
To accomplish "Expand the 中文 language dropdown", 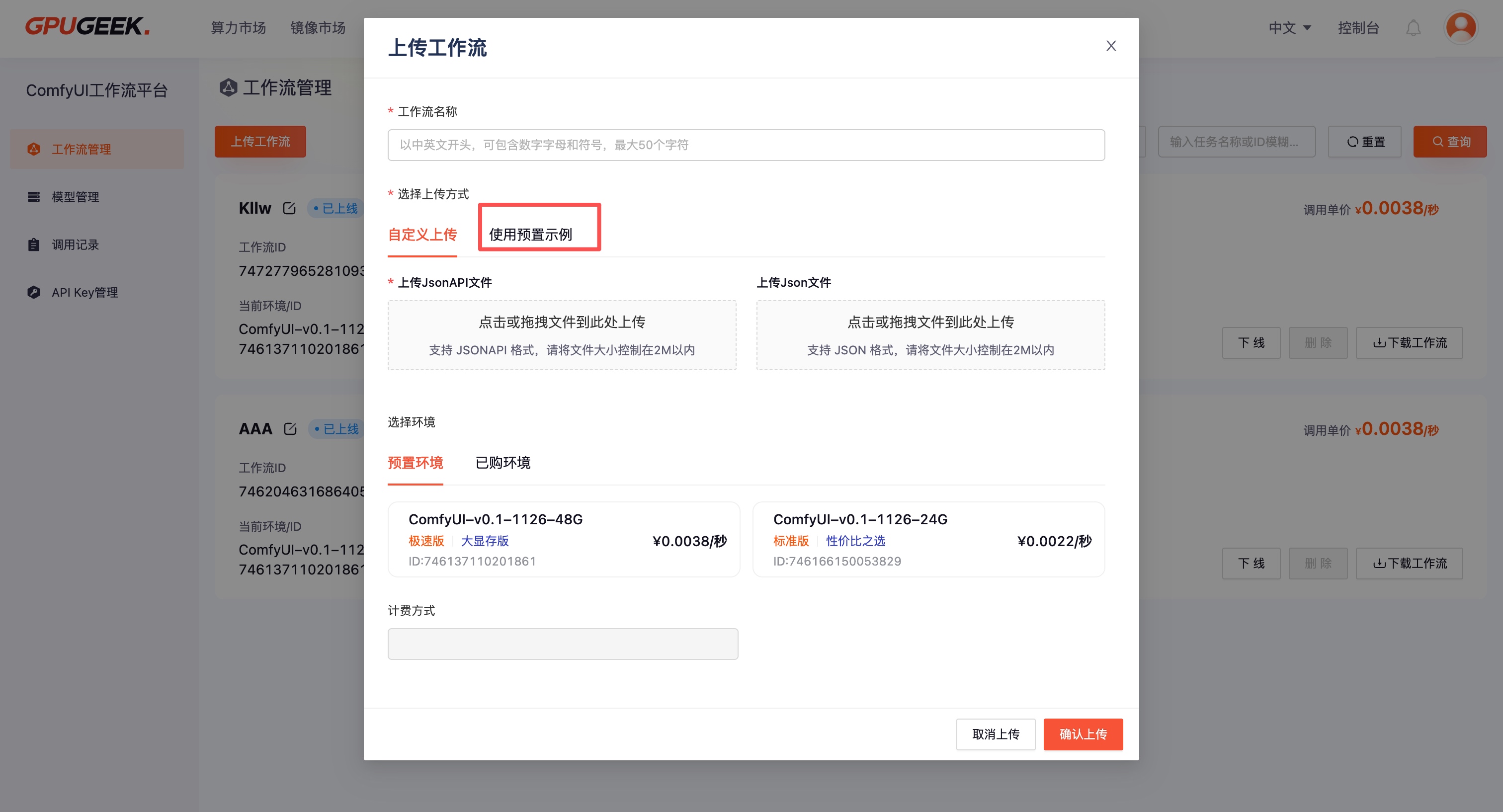I will (1289, 27).
